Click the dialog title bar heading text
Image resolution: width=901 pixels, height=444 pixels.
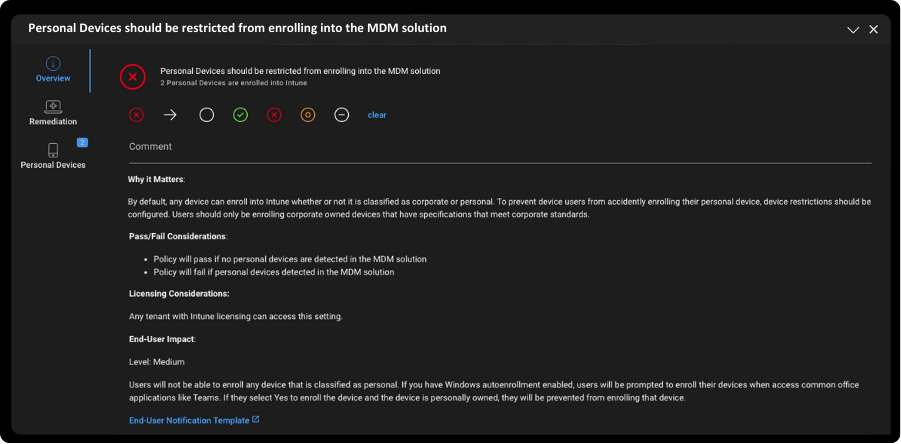[237, 28]
